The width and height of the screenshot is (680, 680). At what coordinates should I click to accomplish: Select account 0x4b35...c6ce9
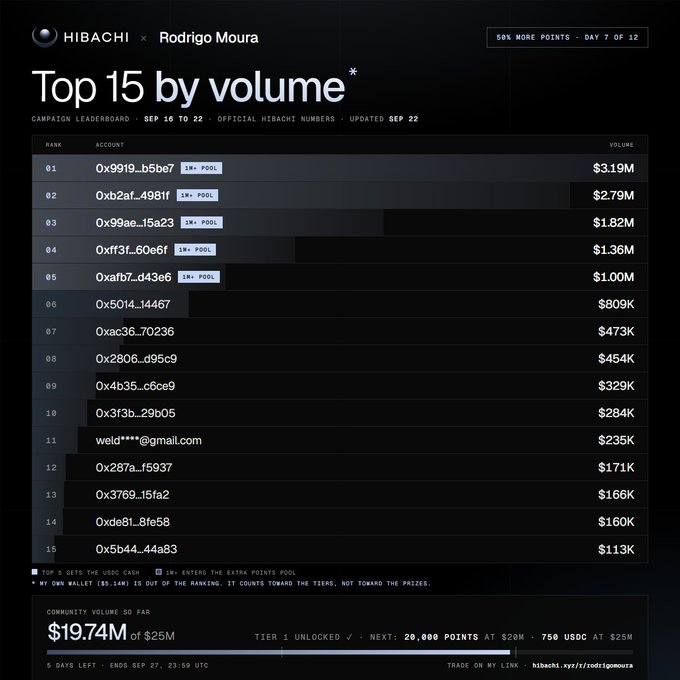tap(135, 386)
